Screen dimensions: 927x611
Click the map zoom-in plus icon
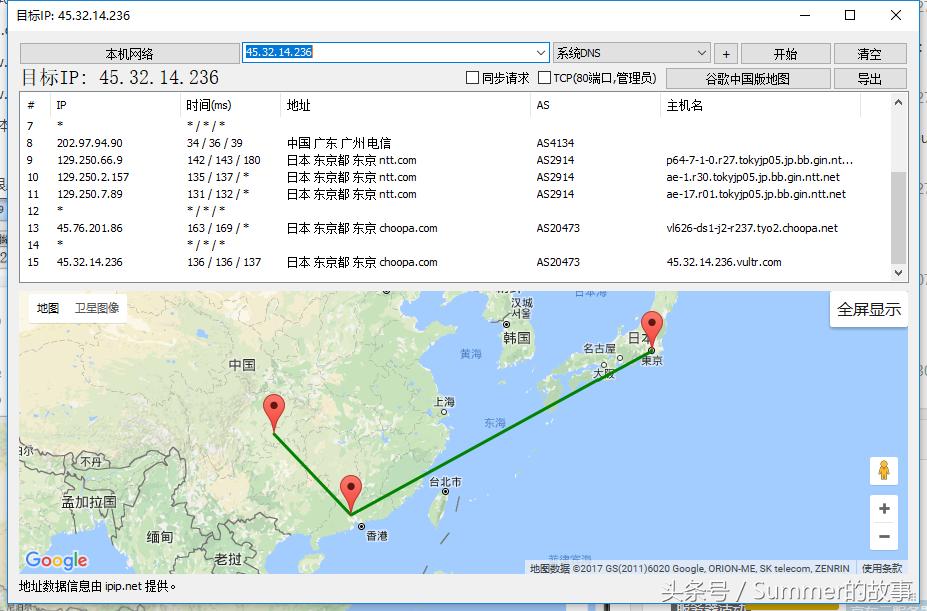(883, 508)
